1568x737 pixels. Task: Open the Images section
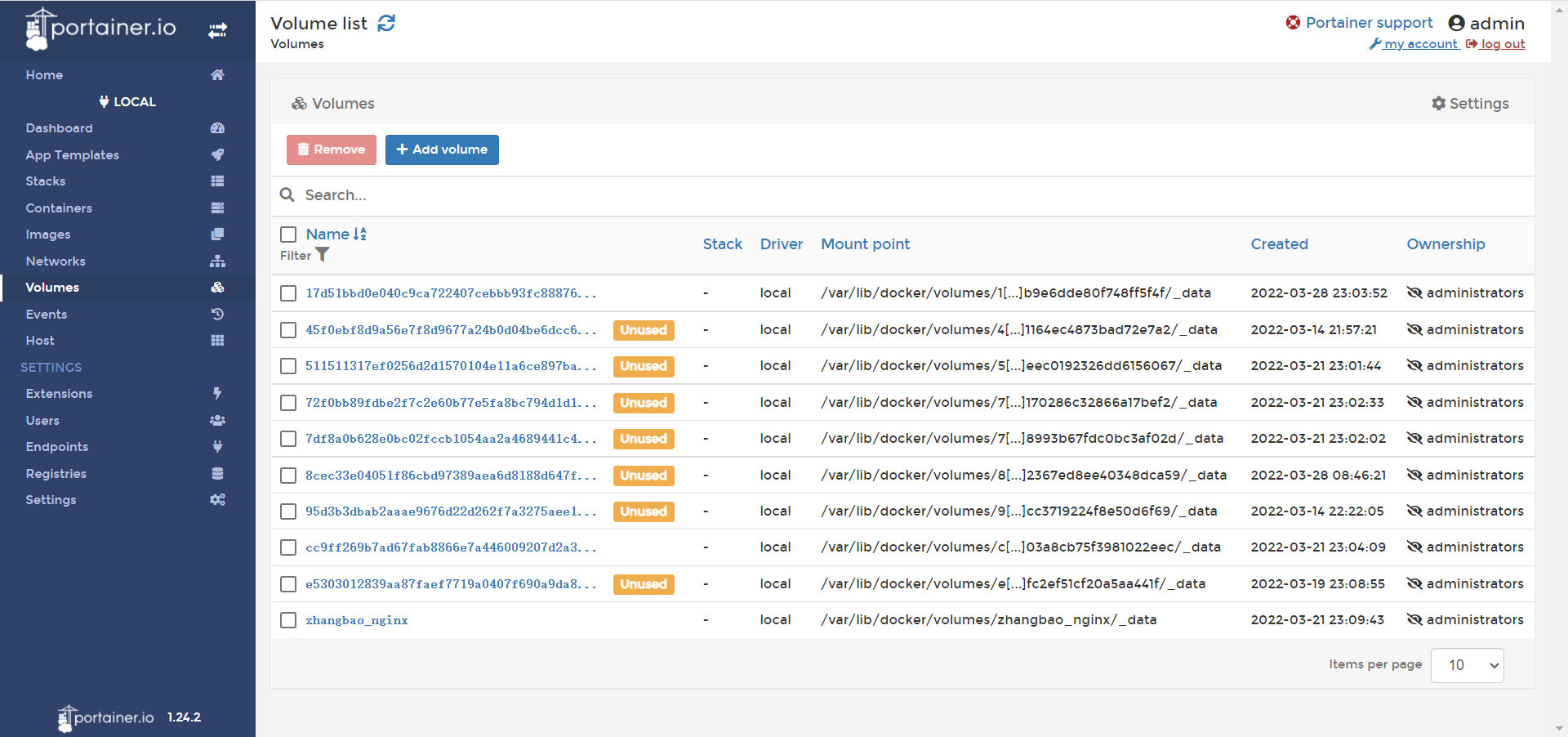pyautogui.click(x=48, y=234)
